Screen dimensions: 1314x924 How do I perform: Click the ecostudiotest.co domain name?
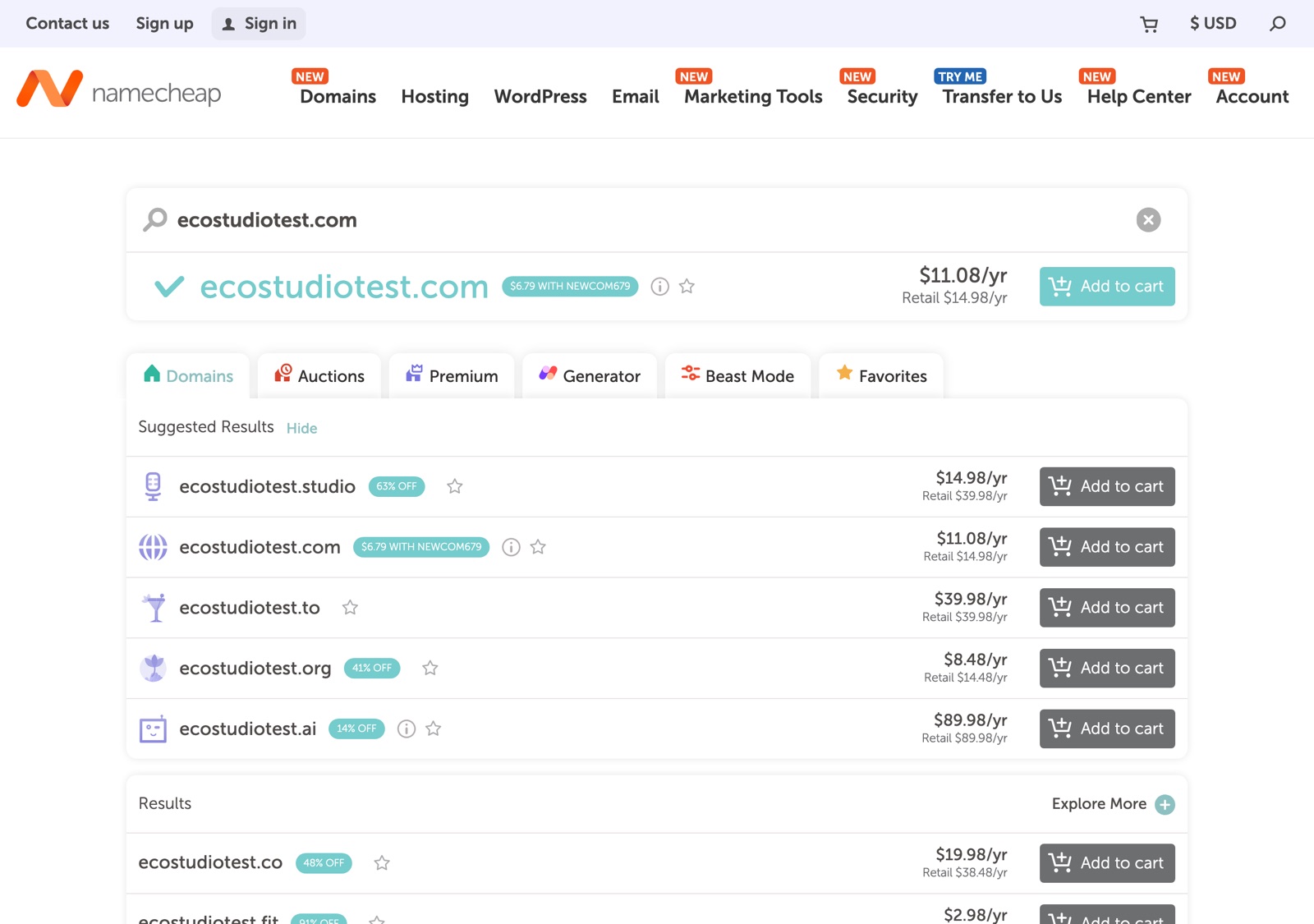(x=210, y=862)
